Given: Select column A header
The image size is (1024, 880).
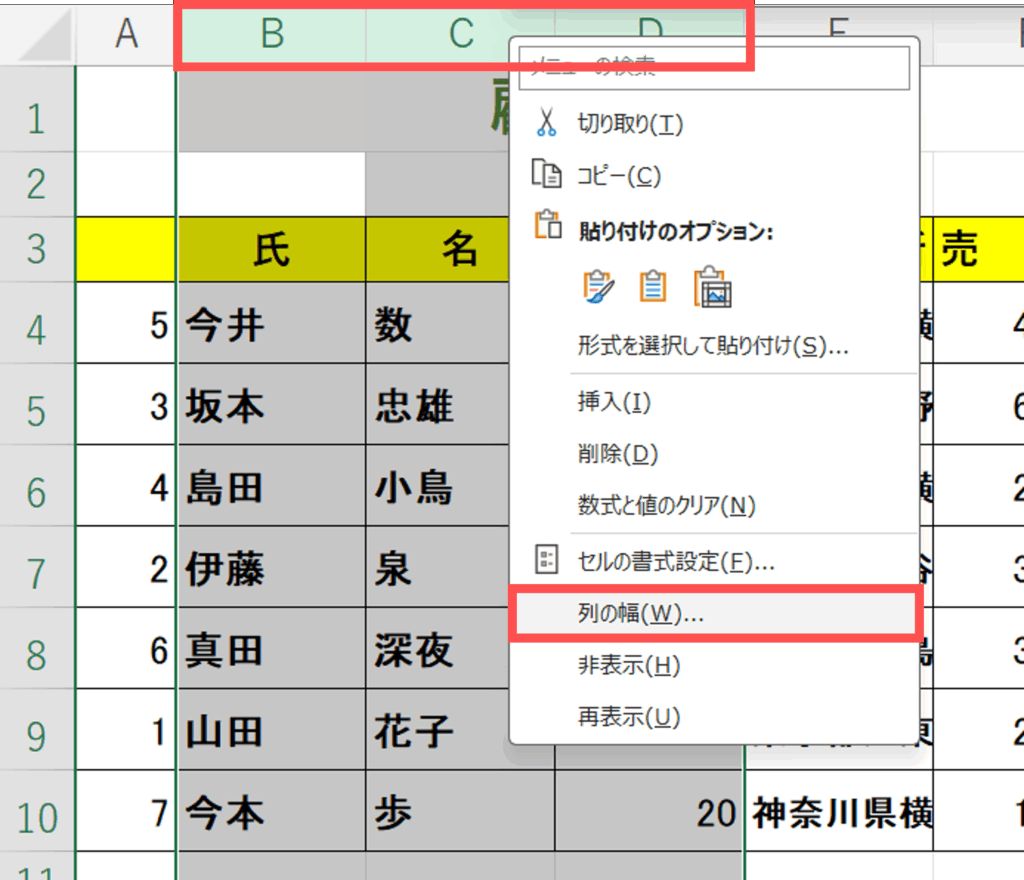Looking at the screenshot, I should (x=126, y=34).
